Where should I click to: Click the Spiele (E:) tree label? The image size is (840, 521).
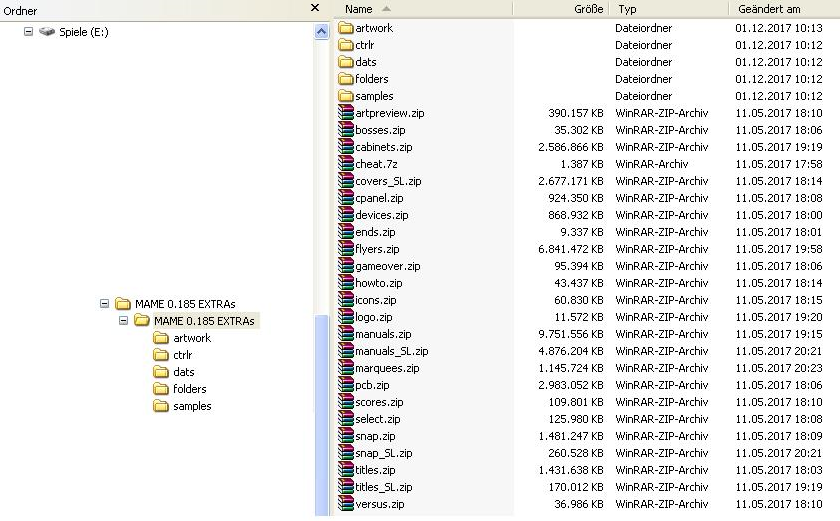click(84, 32)
